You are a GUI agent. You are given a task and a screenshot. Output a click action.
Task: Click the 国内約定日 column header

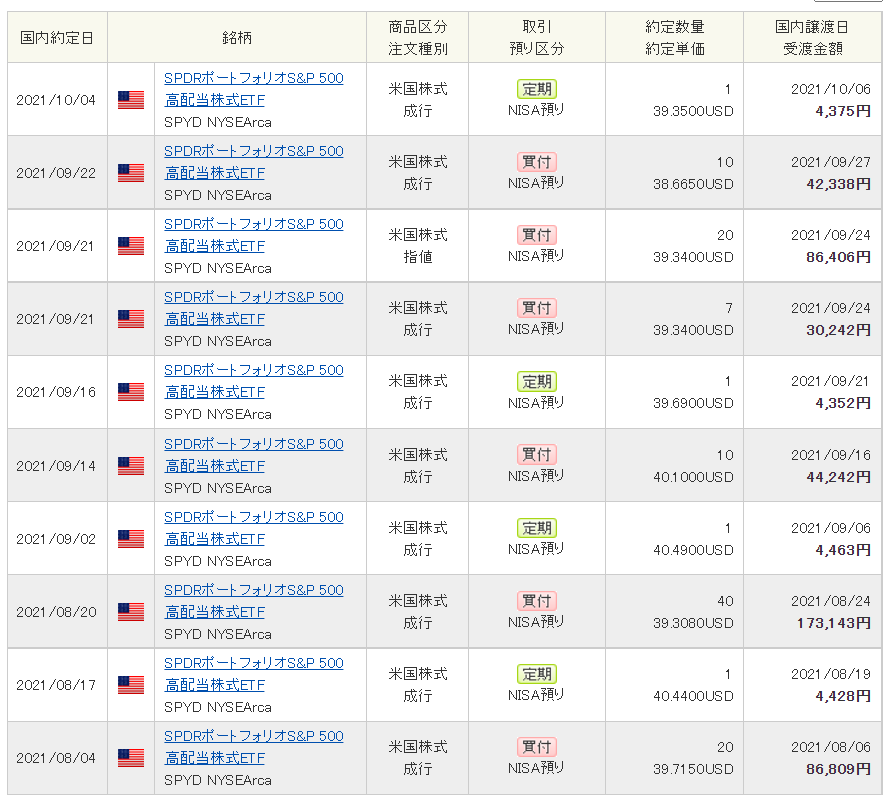click(x=57, y=38)
